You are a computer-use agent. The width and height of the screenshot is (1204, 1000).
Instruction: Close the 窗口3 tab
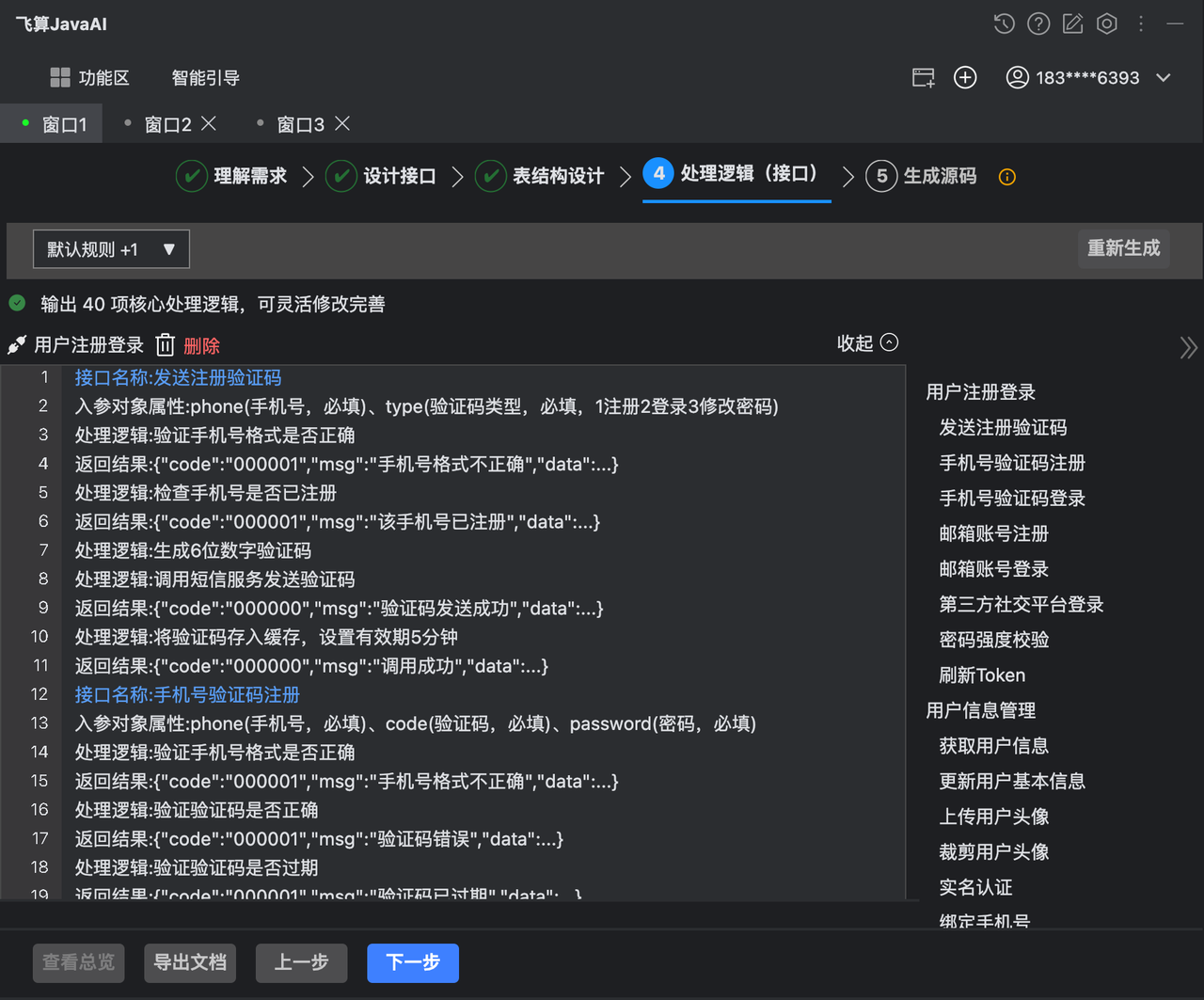pos(342,123)
